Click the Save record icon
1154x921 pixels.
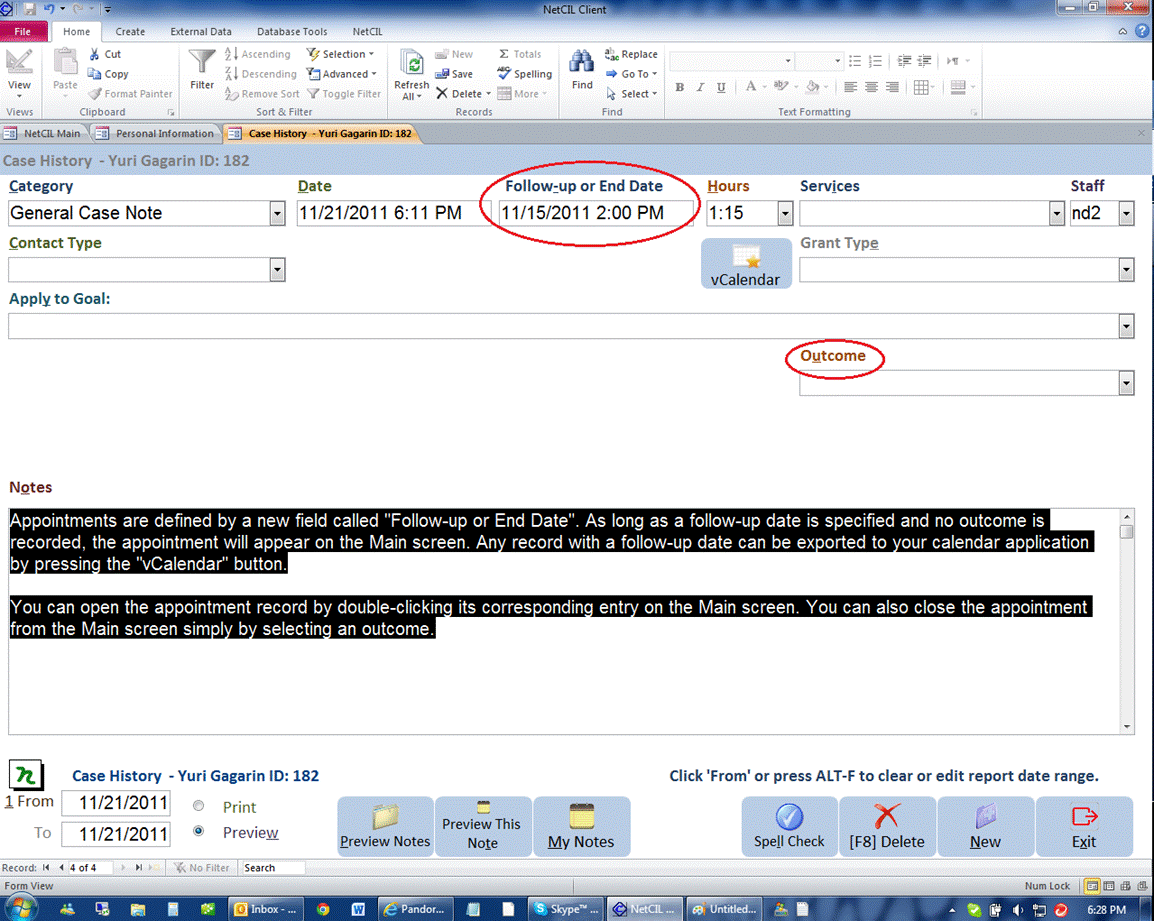point(442,74)
